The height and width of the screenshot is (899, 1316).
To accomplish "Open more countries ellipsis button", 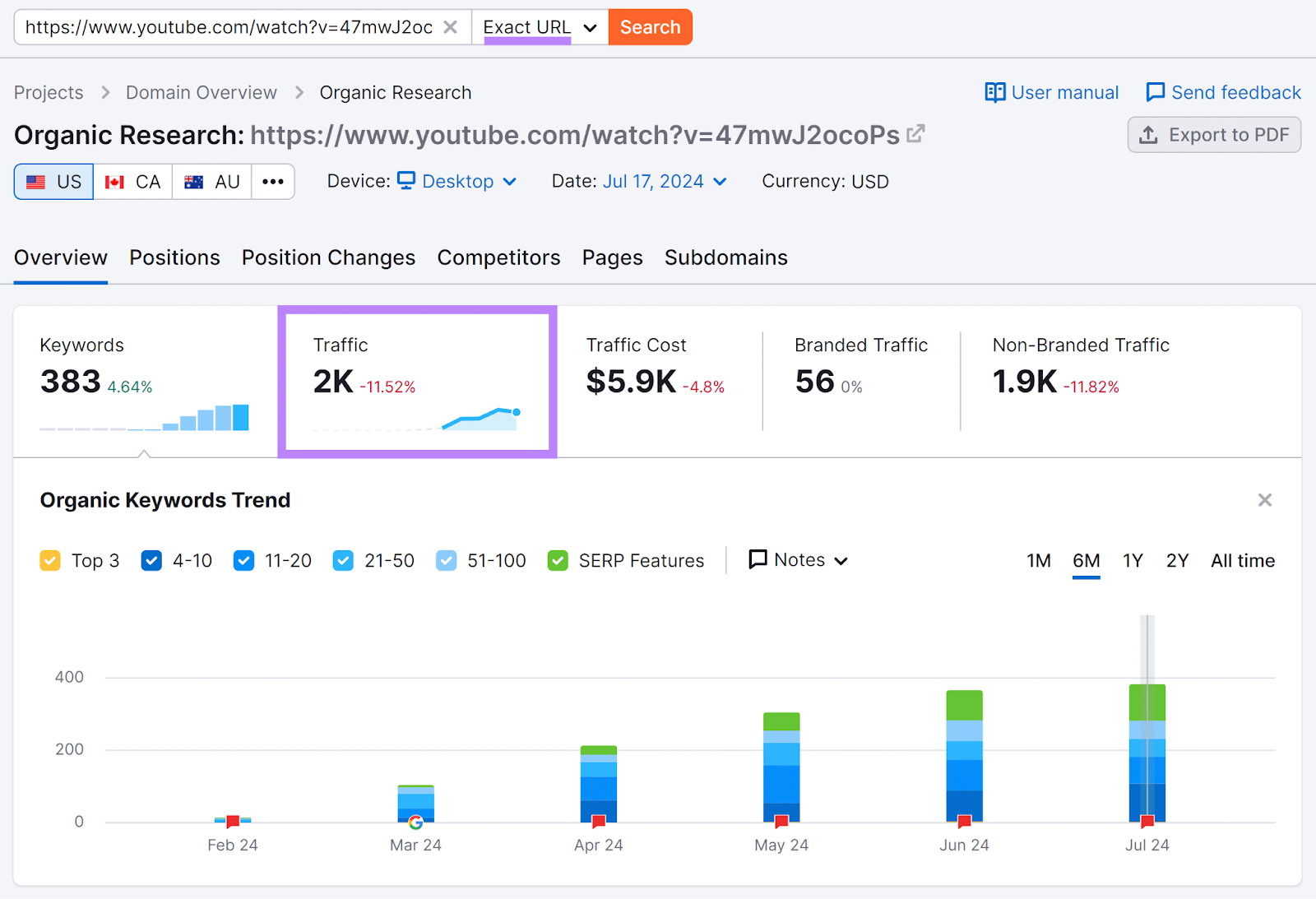I will [273, 182].
